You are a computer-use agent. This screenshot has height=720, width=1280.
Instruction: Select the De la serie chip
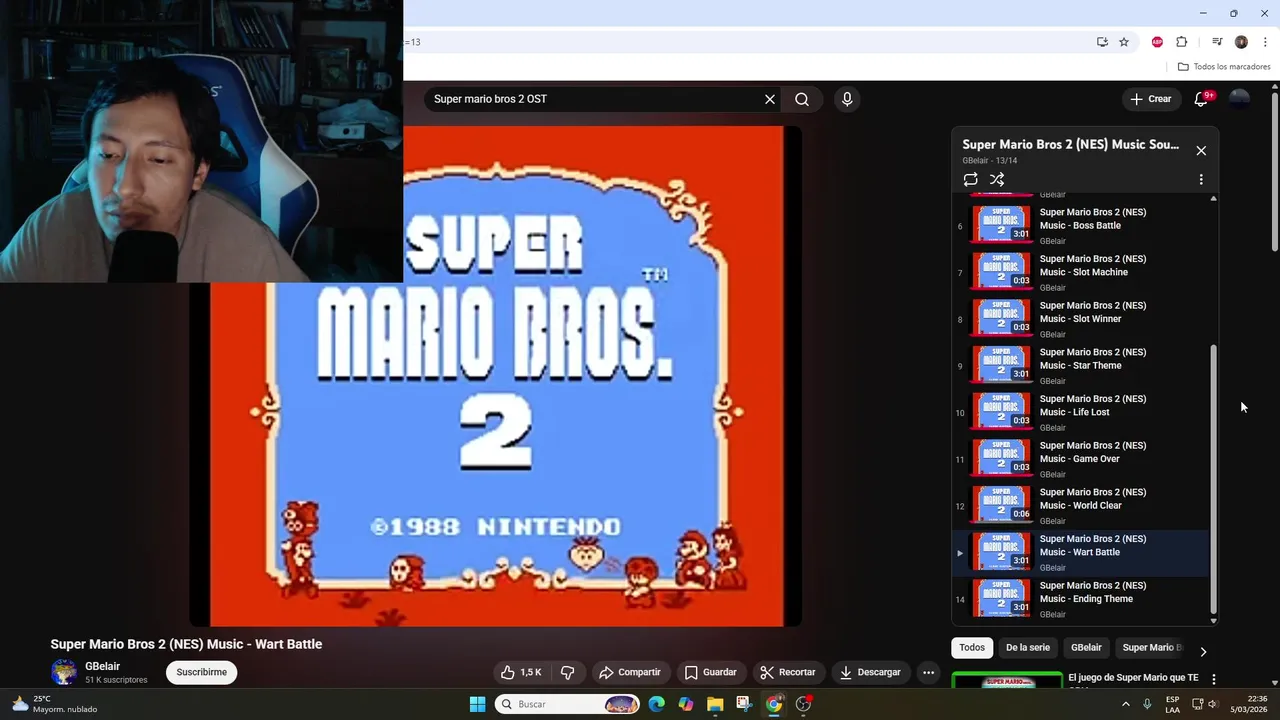click(x=1028, y=648)
